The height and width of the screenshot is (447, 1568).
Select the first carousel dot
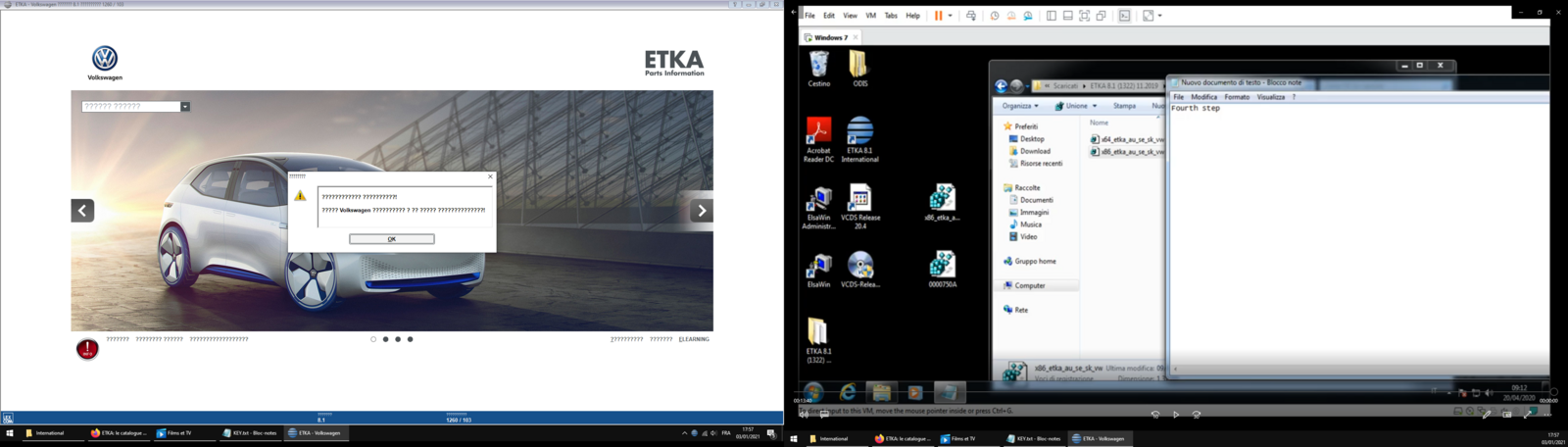373,339
